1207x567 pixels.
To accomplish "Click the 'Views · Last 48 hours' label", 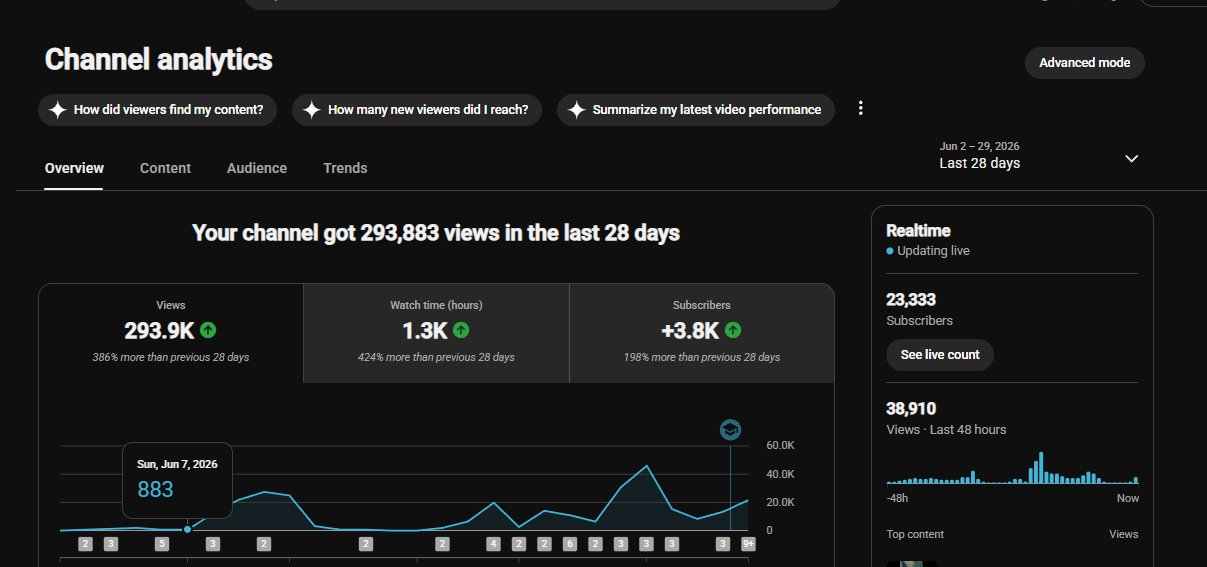I will (x=946, y=429).
